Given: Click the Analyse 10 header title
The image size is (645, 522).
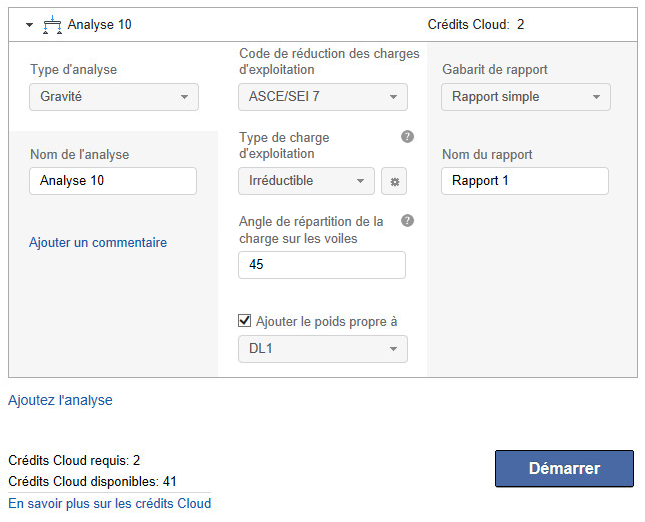Looking at the screenshot, I should coord(99,25).
